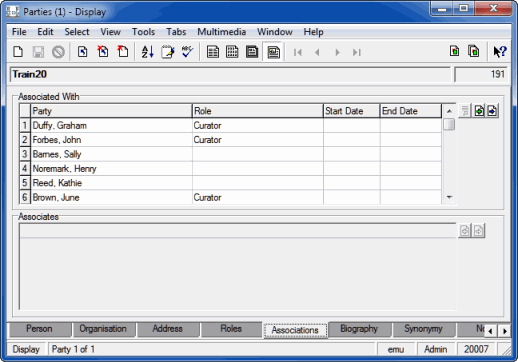Image resolution: width=518 pixels, height=362 pixels.
Task: Click the first greyed icon beside Associates
Action: tap(465, 230)
